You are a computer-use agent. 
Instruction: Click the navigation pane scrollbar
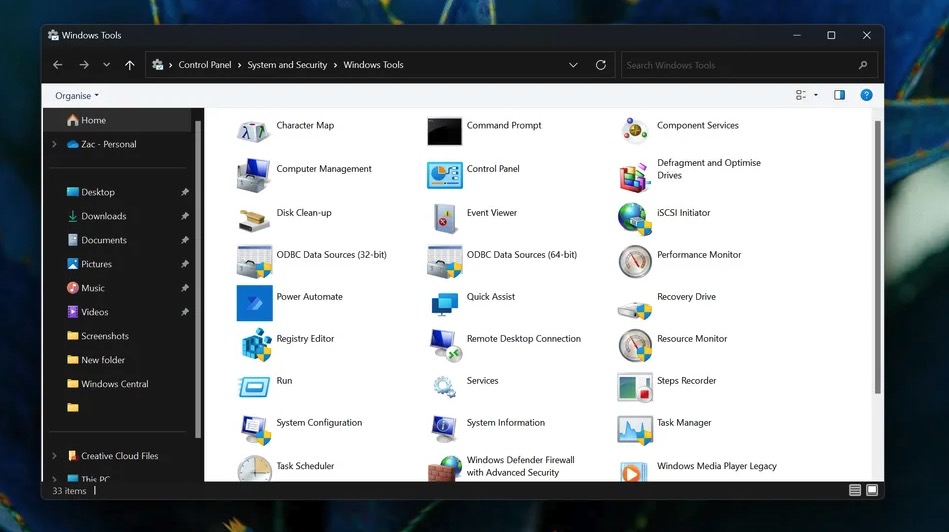coord(197,278)
